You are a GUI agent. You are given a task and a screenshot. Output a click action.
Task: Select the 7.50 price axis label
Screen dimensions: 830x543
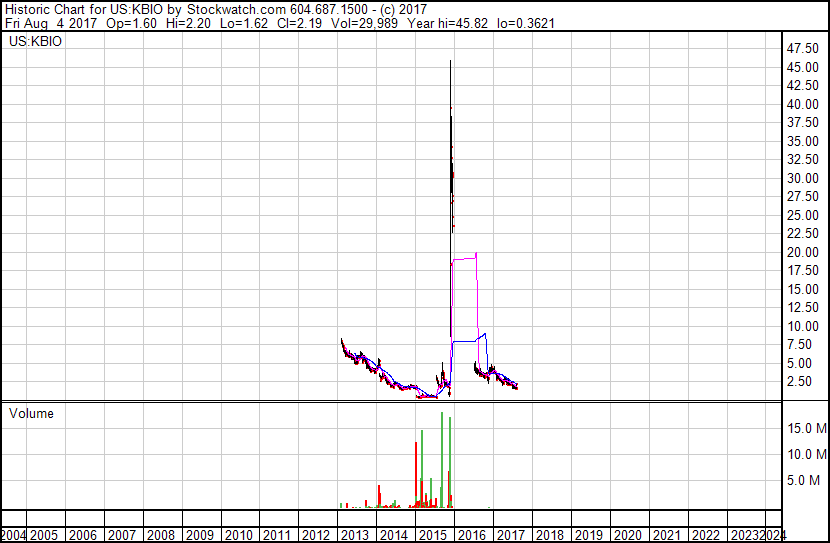[799, 345]
